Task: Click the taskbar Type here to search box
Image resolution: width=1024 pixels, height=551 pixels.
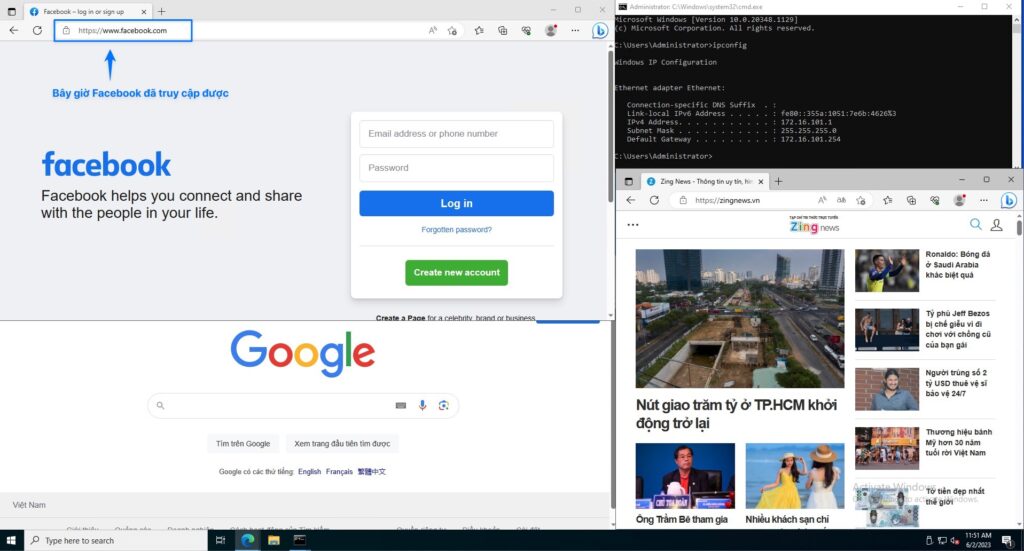Action: pos(116,541)
